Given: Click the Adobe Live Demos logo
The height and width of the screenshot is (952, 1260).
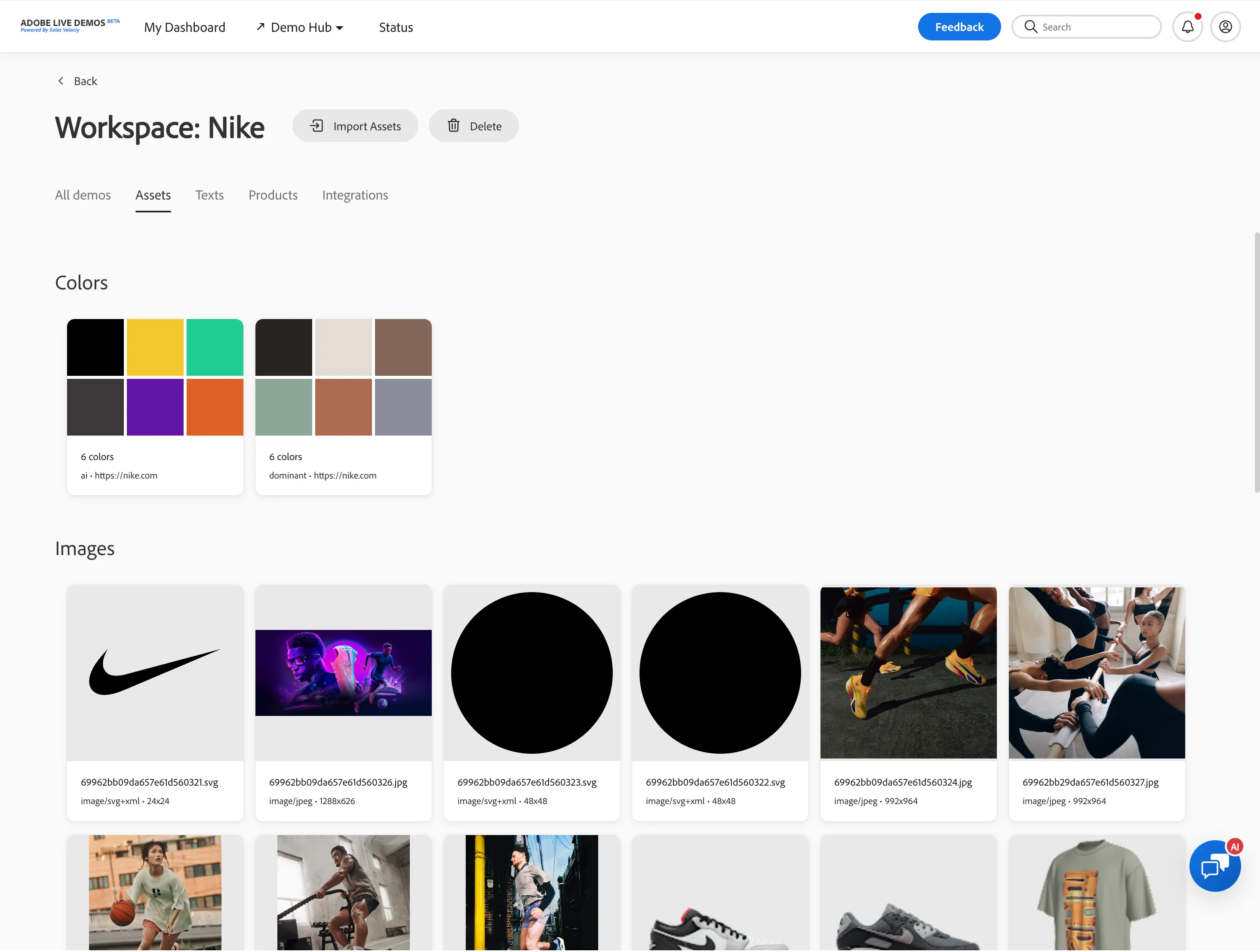Looking at the screenshot, I should tap(70, 26).
